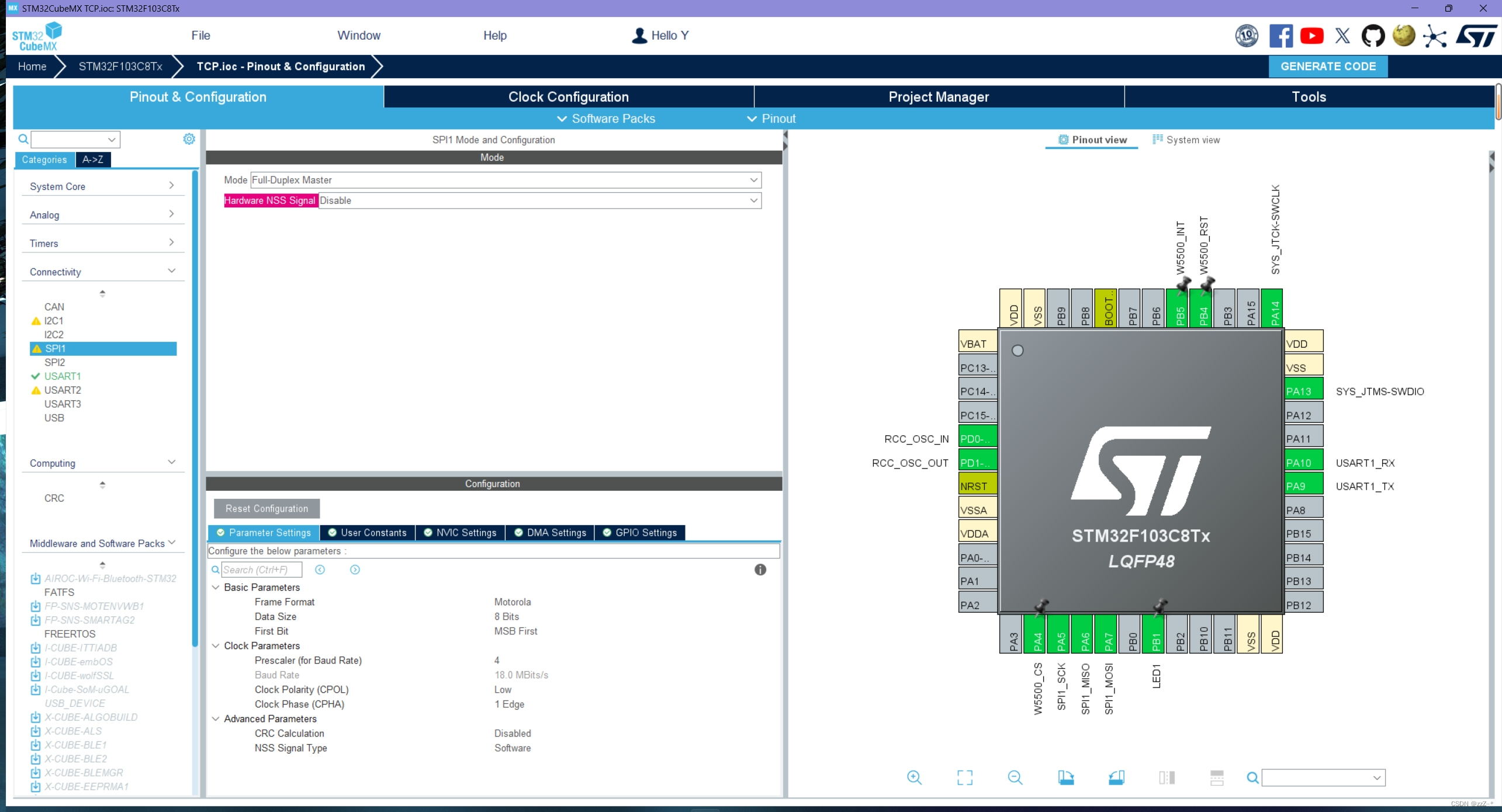Open the SPI1 Mode dropdown
Image resolution: width=1502 pixels, height=812 pixels.
(506, 180)
